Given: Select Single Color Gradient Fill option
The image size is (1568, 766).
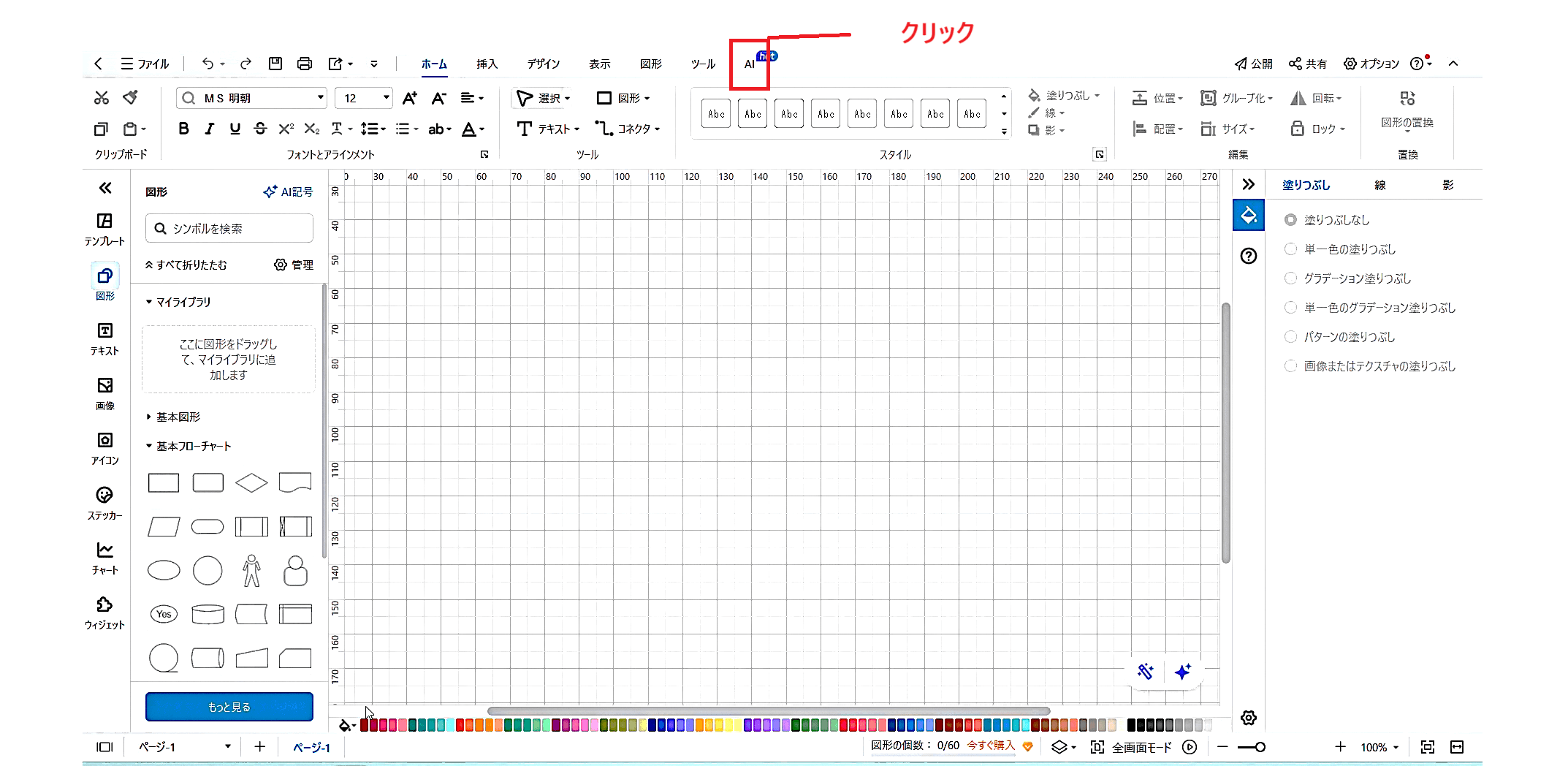Looking at the screenshot, I should click(x=1291, y=307).
